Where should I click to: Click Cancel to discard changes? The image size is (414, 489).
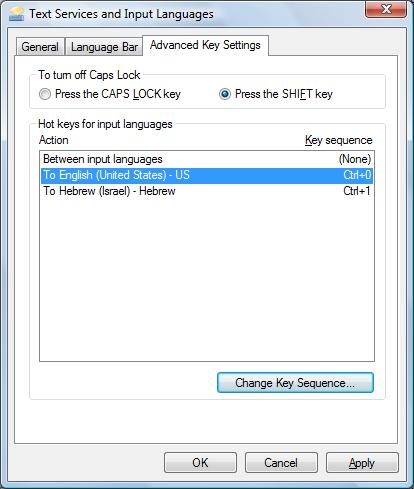(x=281, y=463)
